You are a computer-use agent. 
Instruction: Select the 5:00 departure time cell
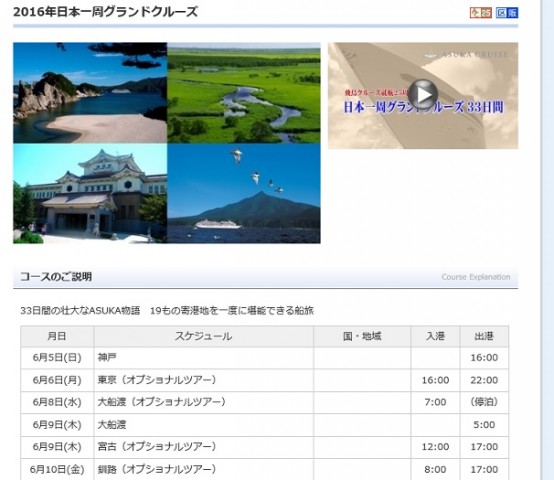tap(484, 425)
